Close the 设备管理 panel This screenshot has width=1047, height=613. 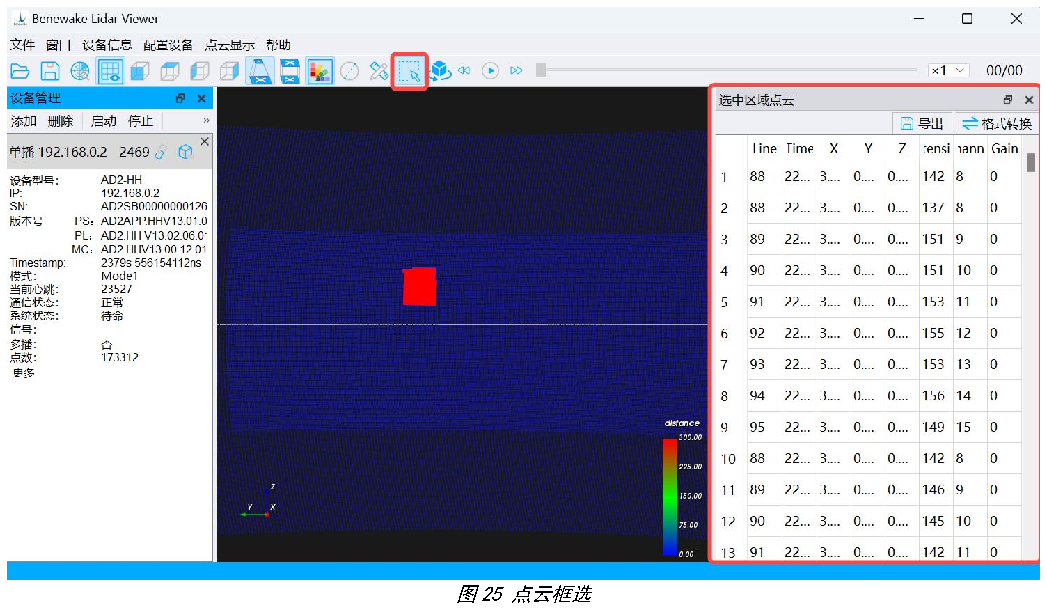tap(202, 98)
